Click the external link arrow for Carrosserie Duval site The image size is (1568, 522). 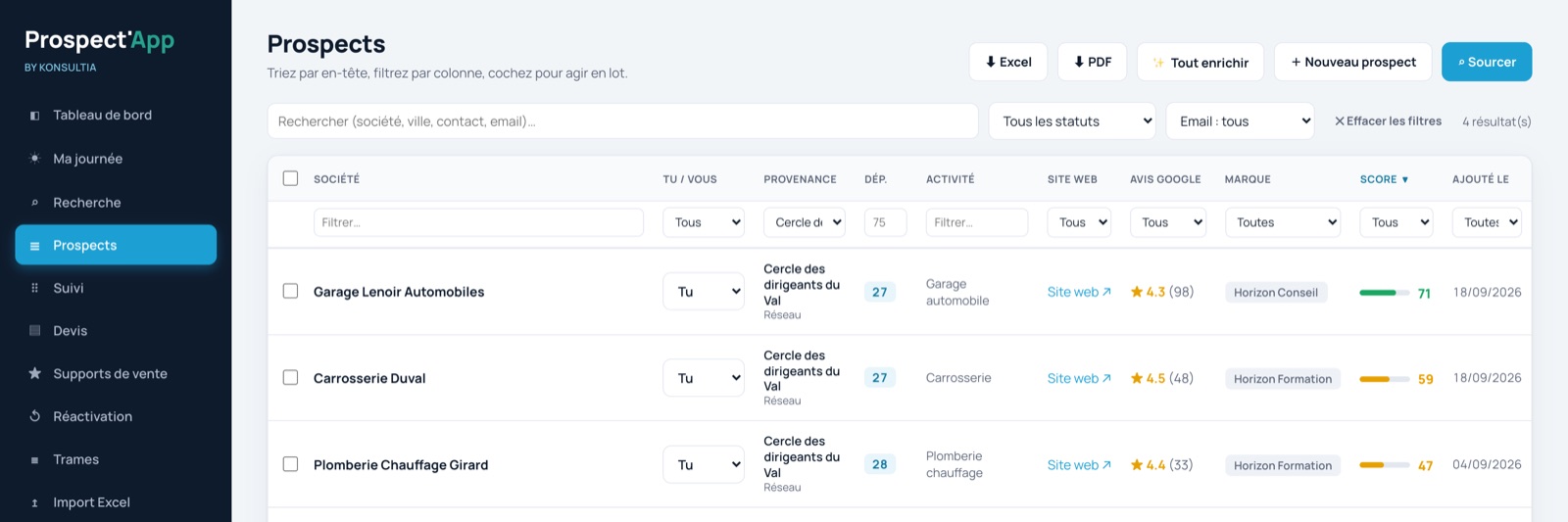click(1106, 378)
